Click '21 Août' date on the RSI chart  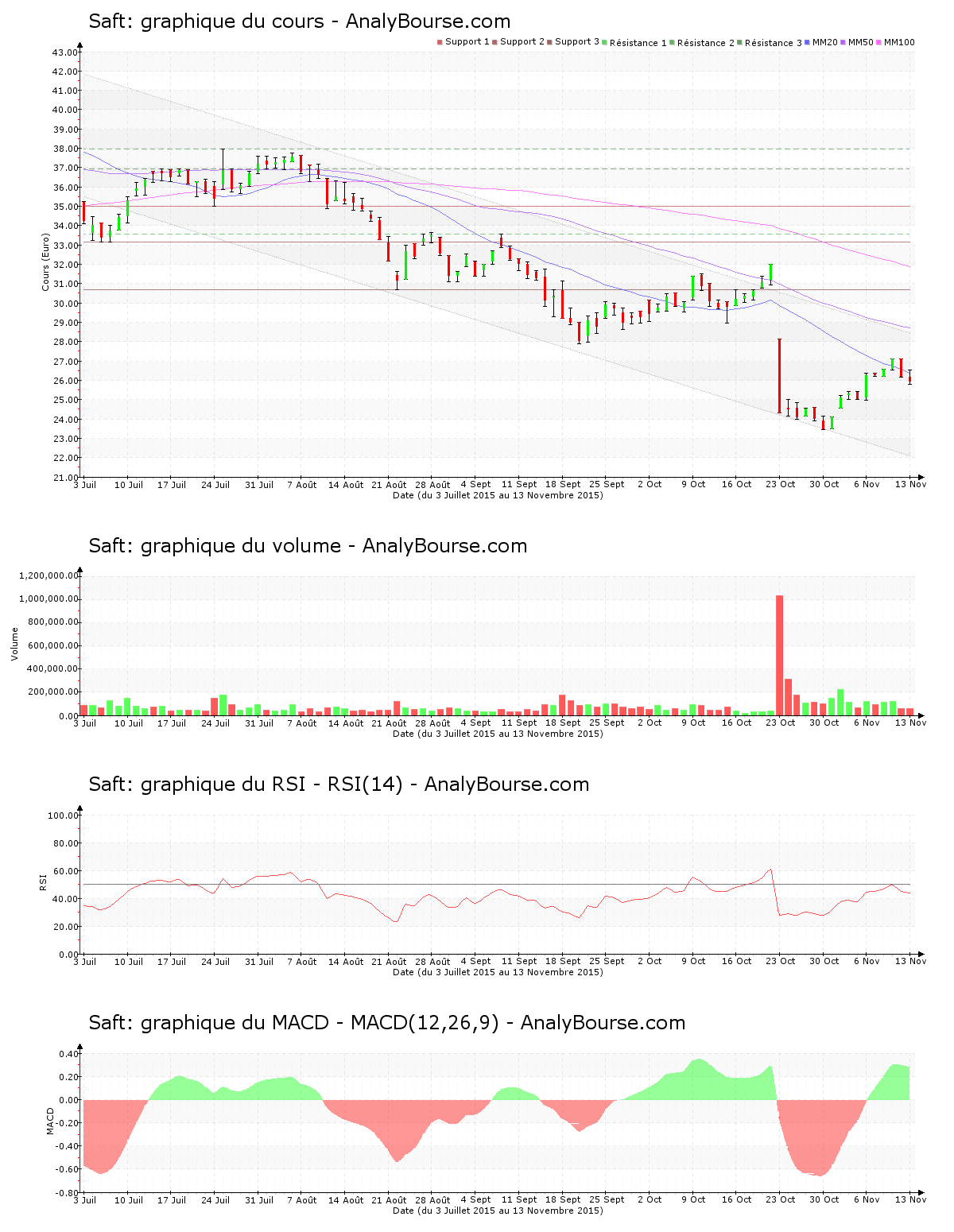tap(390, 962)
